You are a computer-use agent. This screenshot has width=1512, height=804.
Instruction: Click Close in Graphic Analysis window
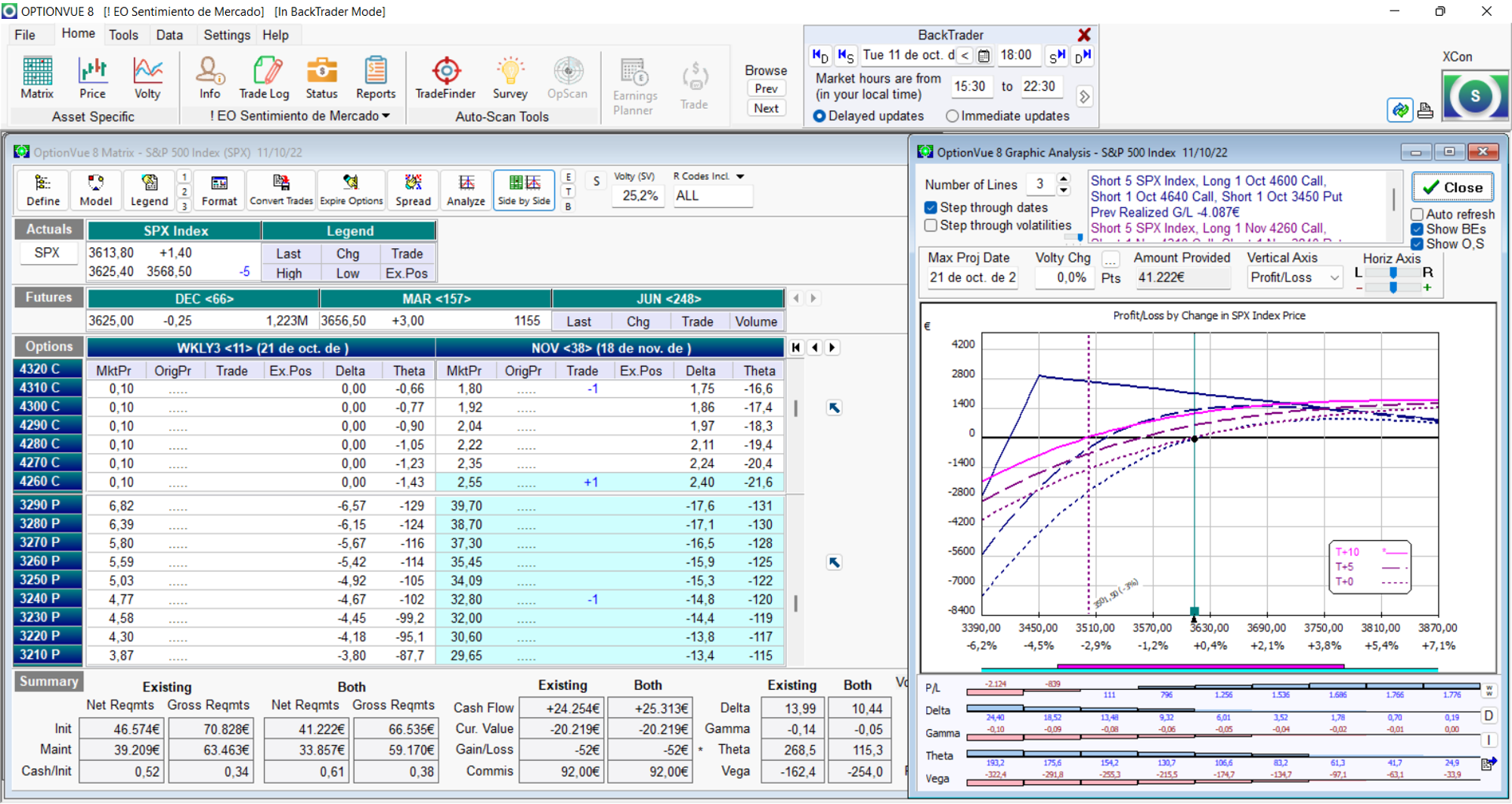point(1452,188)
